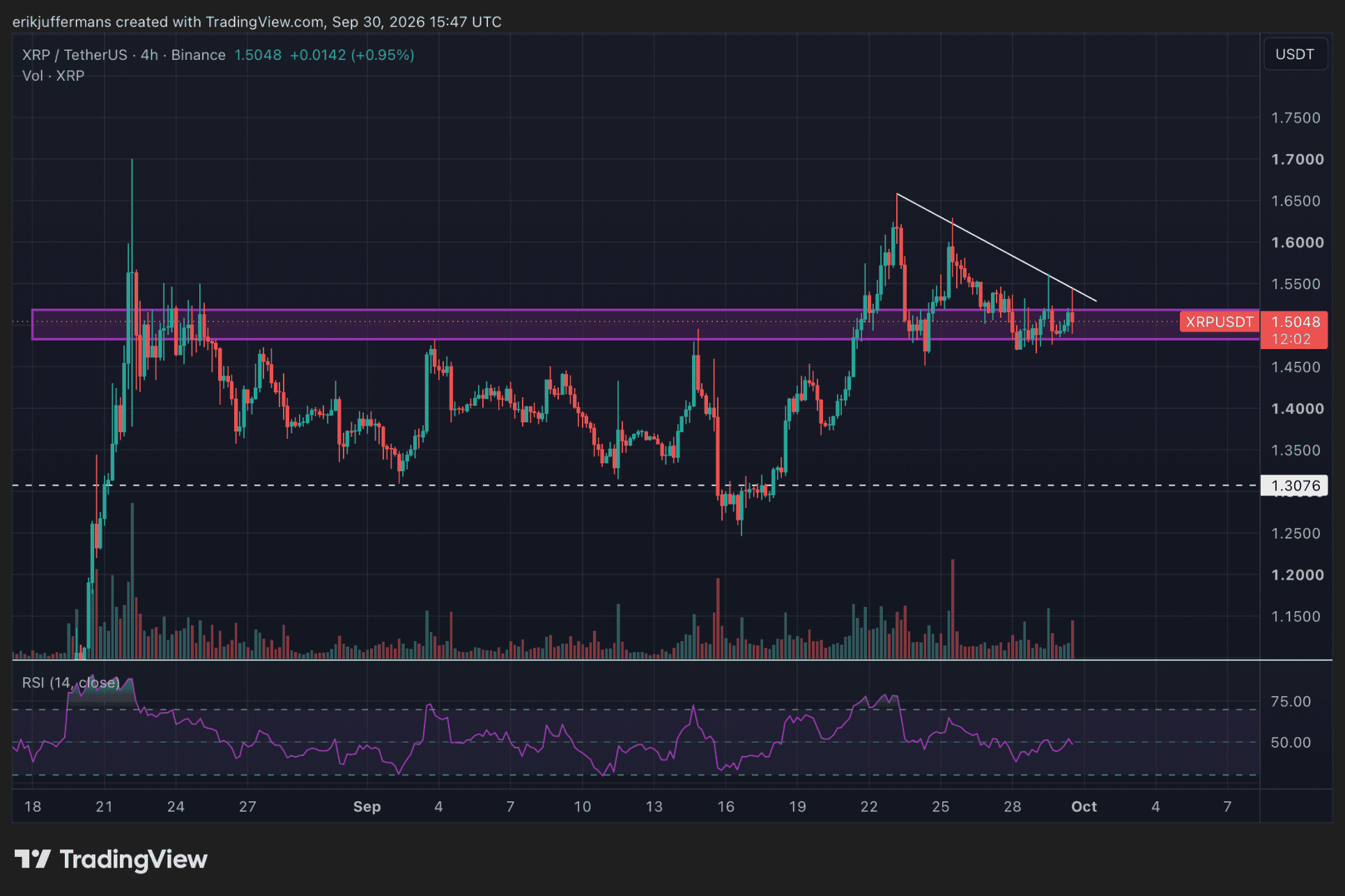Click the 1.1500 price axis label

point(1296,617)
